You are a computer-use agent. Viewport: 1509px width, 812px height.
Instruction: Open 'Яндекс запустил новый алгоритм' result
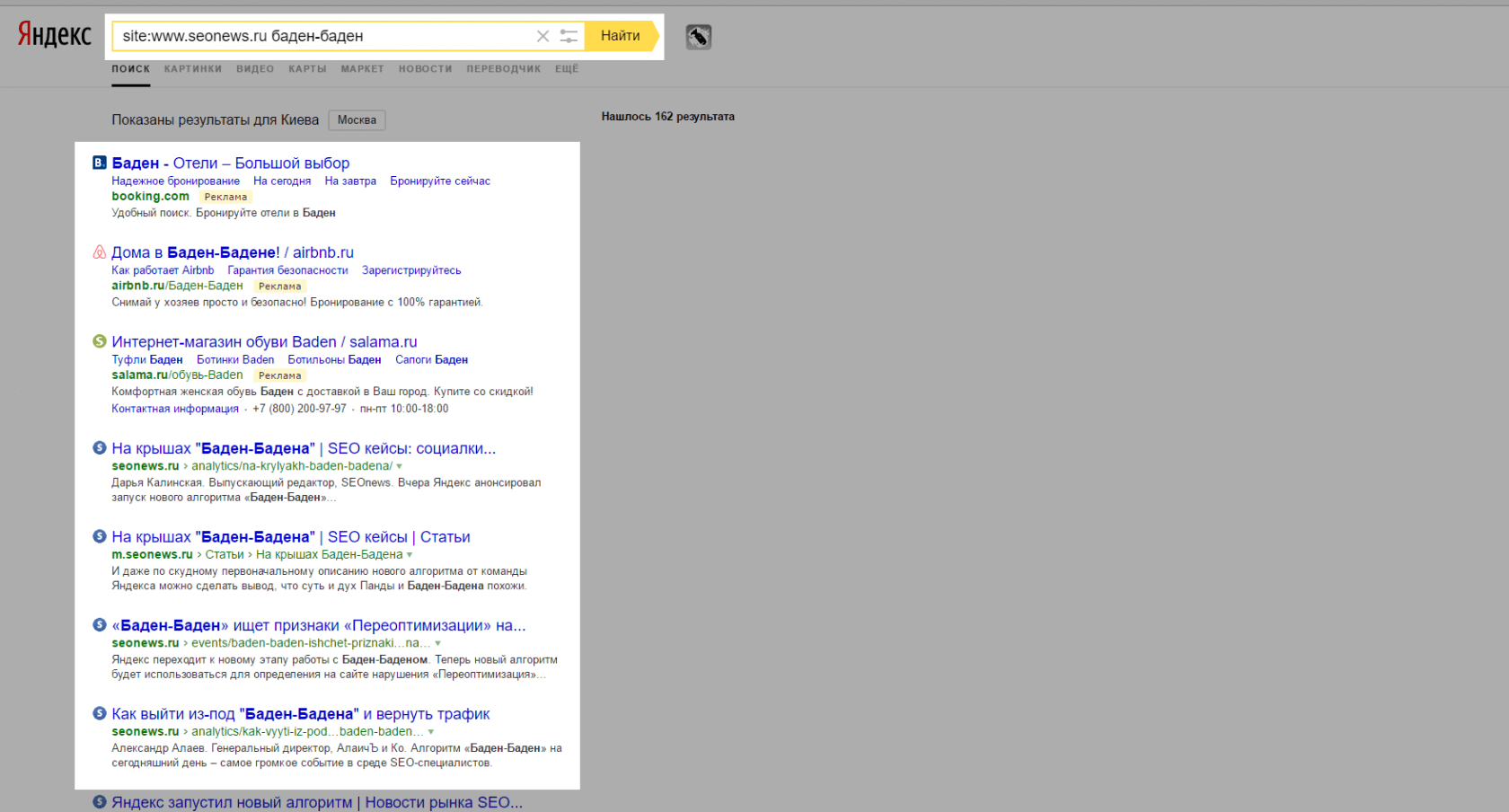[317, 802]
